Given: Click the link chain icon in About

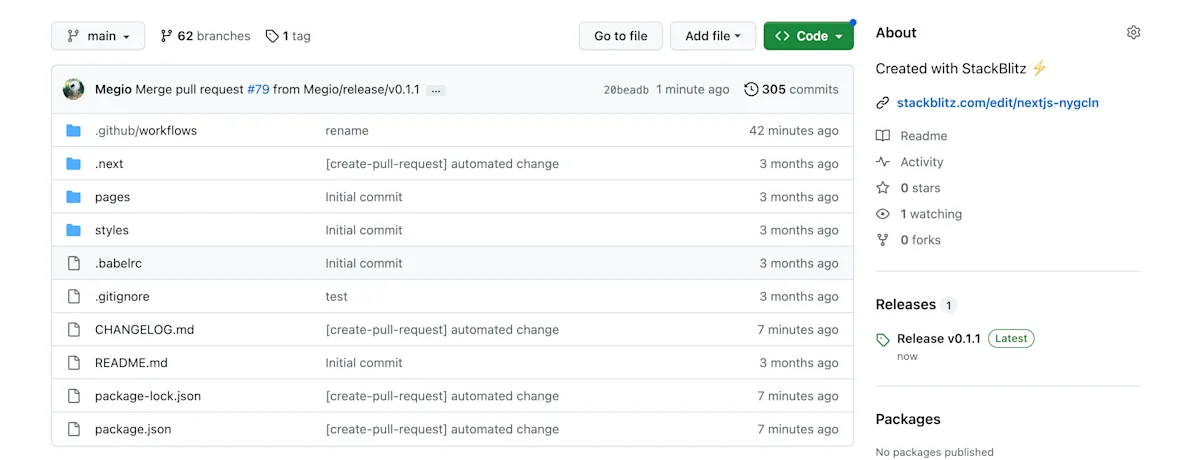Looking at the screenshot, I should pyautogui.click(x=882, y=103).
